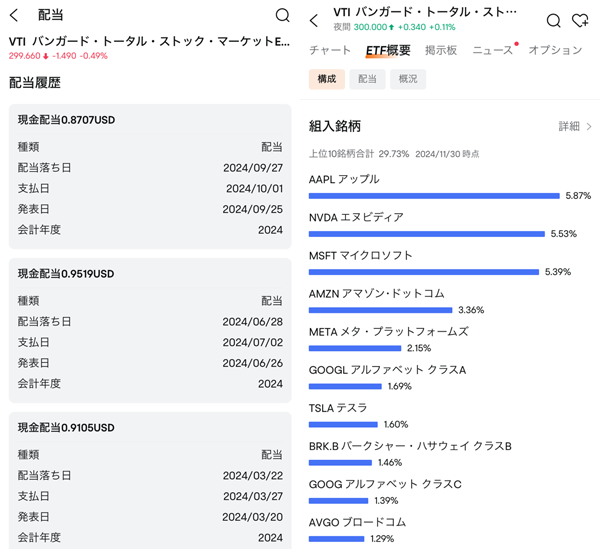
Task: Open the GOOGL アルファベット クラスA holding
Action: coord(387,370)
